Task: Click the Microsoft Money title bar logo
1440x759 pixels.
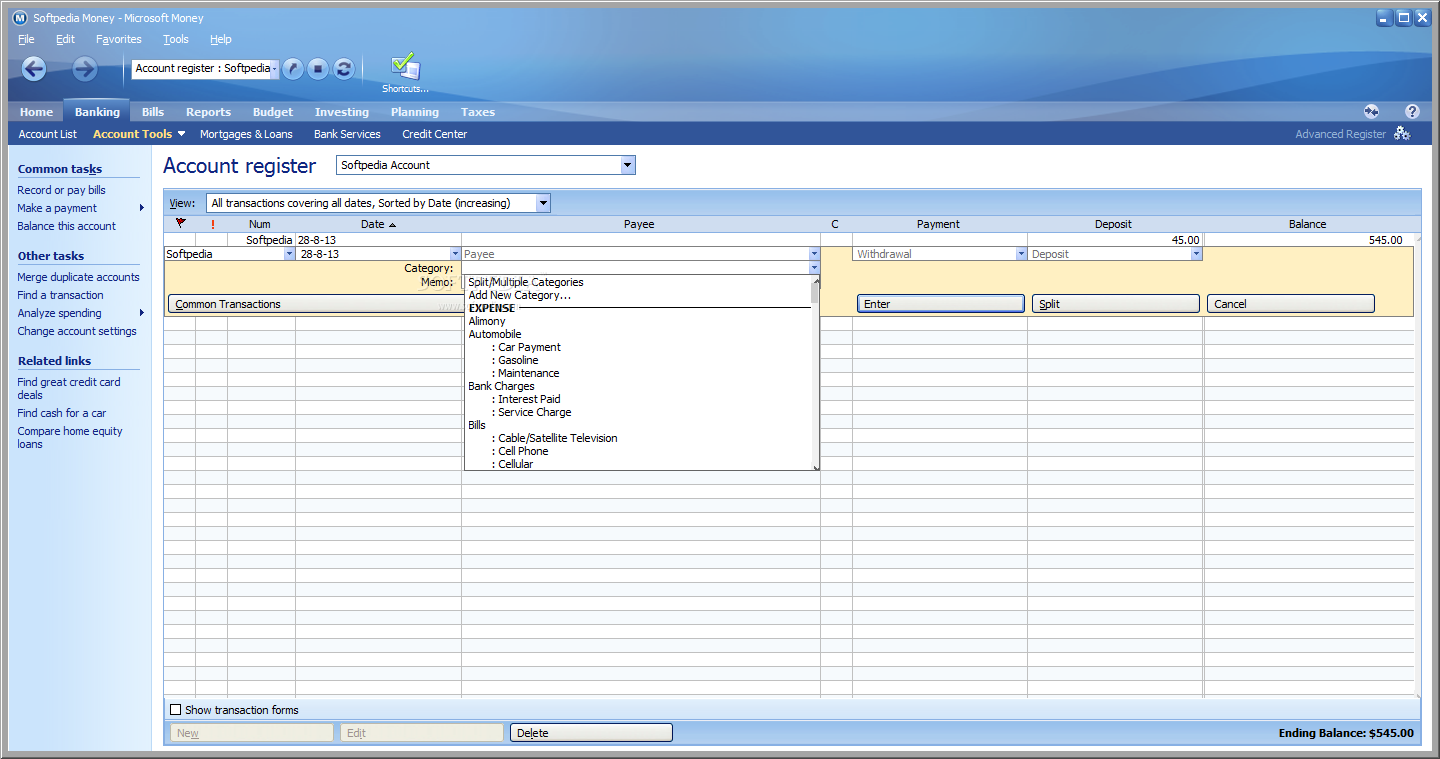Action: point(19,18)
